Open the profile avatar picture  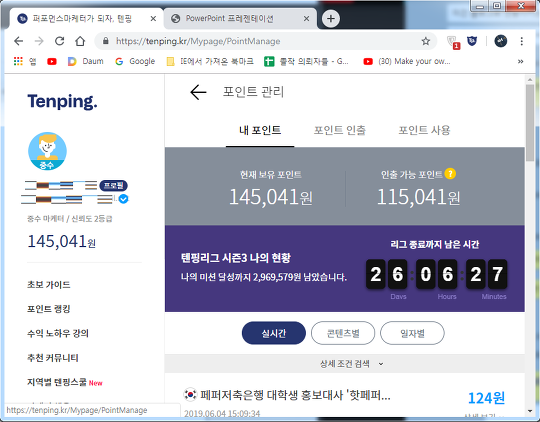[x=47, y=151]
